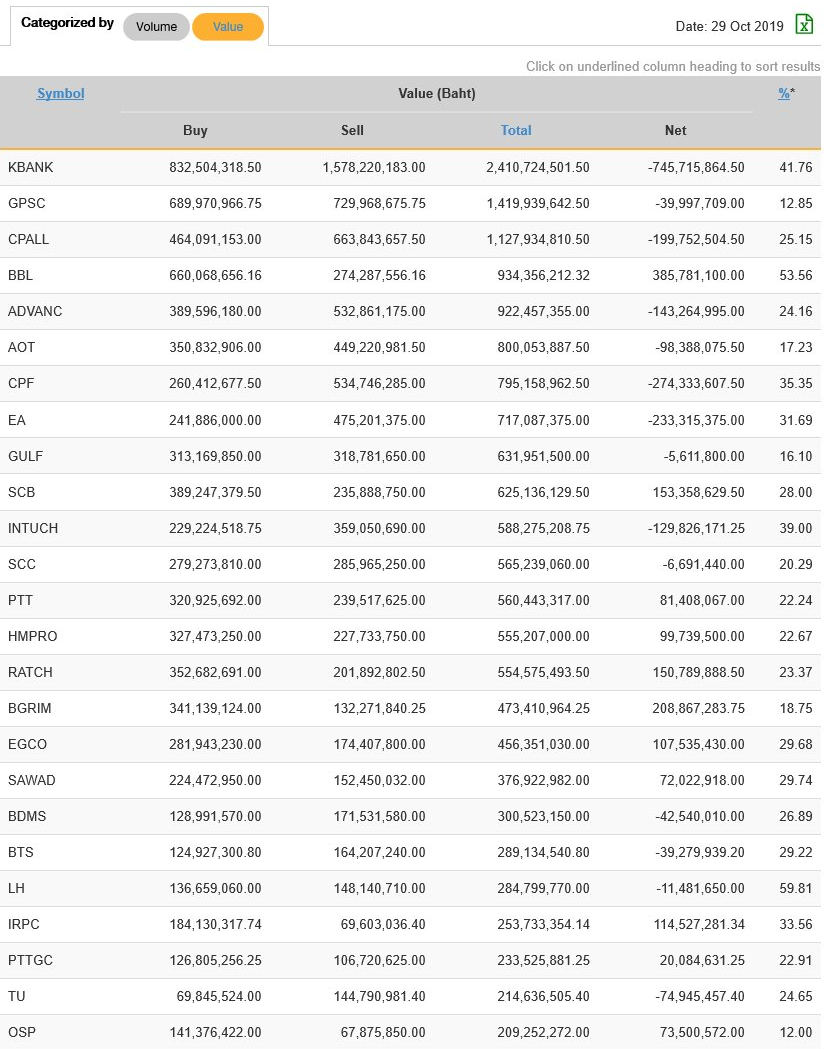
Task: Click ADVANC in the symbol column
Action: click(x=35, y=311)
